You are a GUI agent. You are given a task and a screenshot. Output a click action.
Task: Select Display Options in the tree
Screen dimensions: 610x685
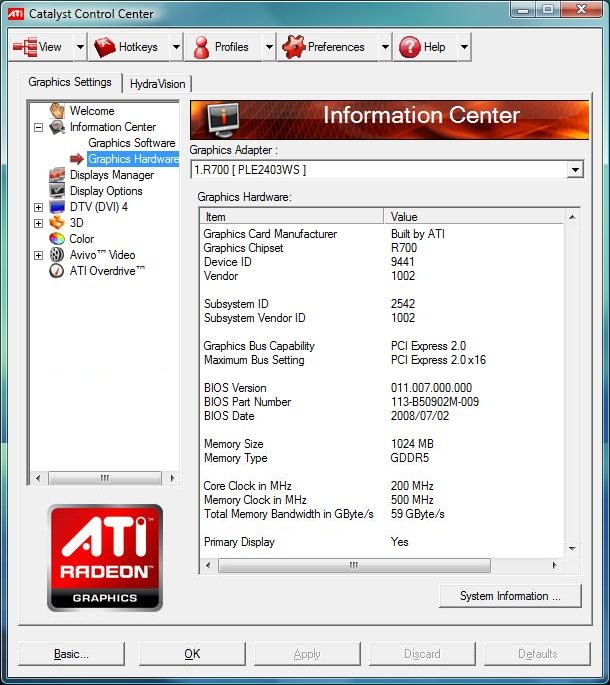(x=106, y=191)
